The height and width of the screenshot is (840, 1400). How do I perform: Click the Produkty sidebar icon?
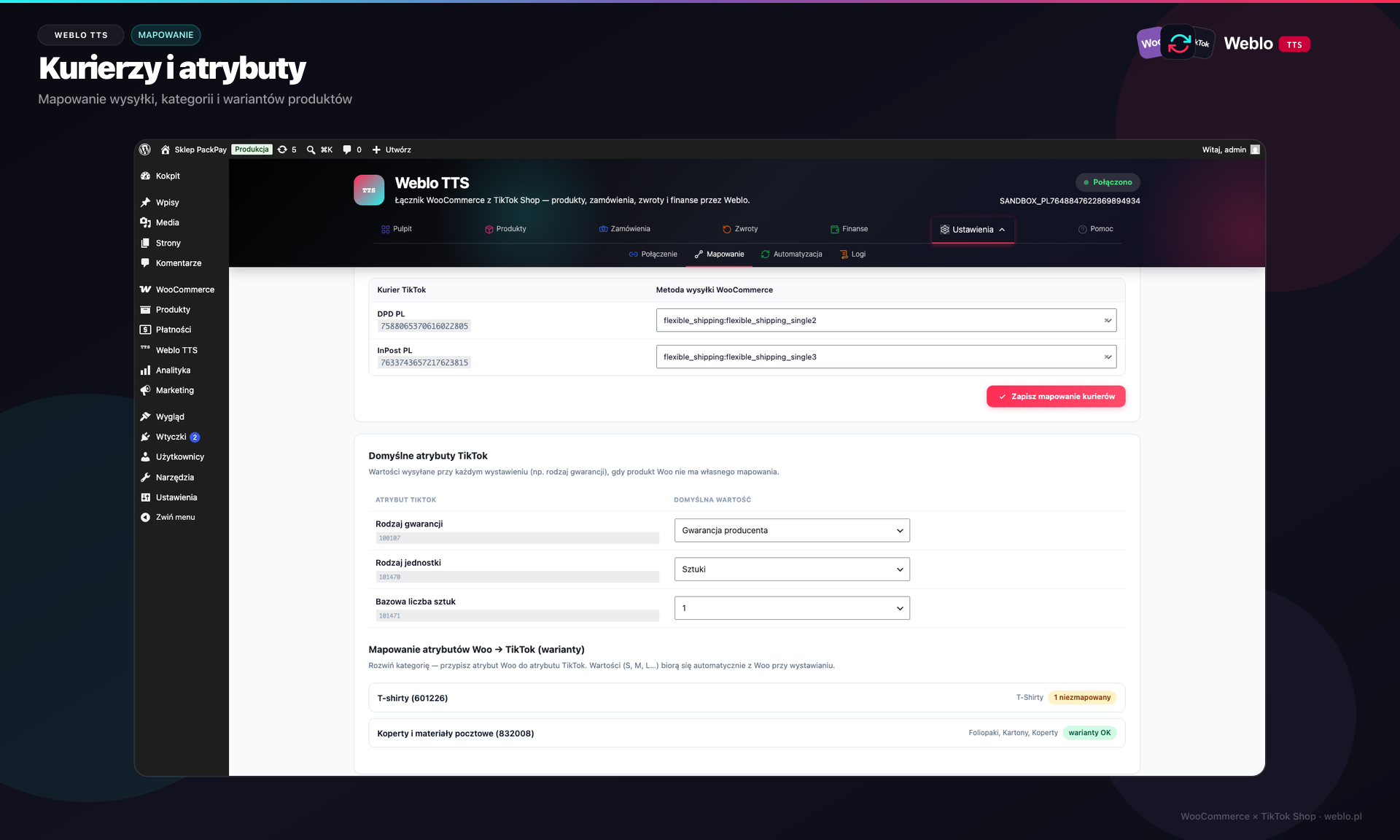[x=145, y=310]
